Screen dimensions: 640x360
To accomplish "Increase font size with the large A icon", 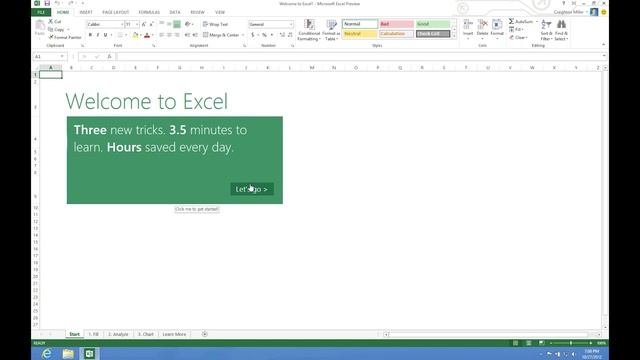I will pyautogui.click(x=144, y=24).
